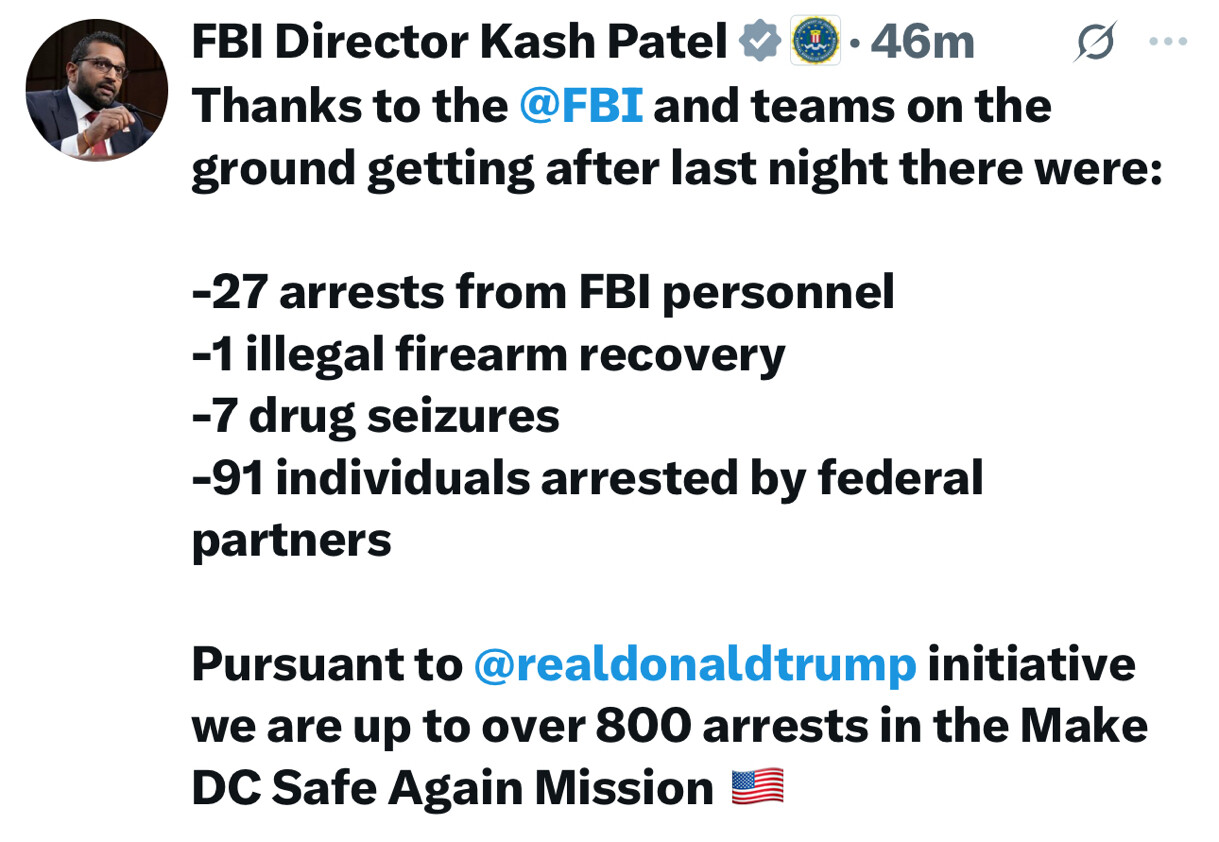Click the "Thanks to the" opening text
This screenshot has width=1219, height=842.
click(349, 105)
